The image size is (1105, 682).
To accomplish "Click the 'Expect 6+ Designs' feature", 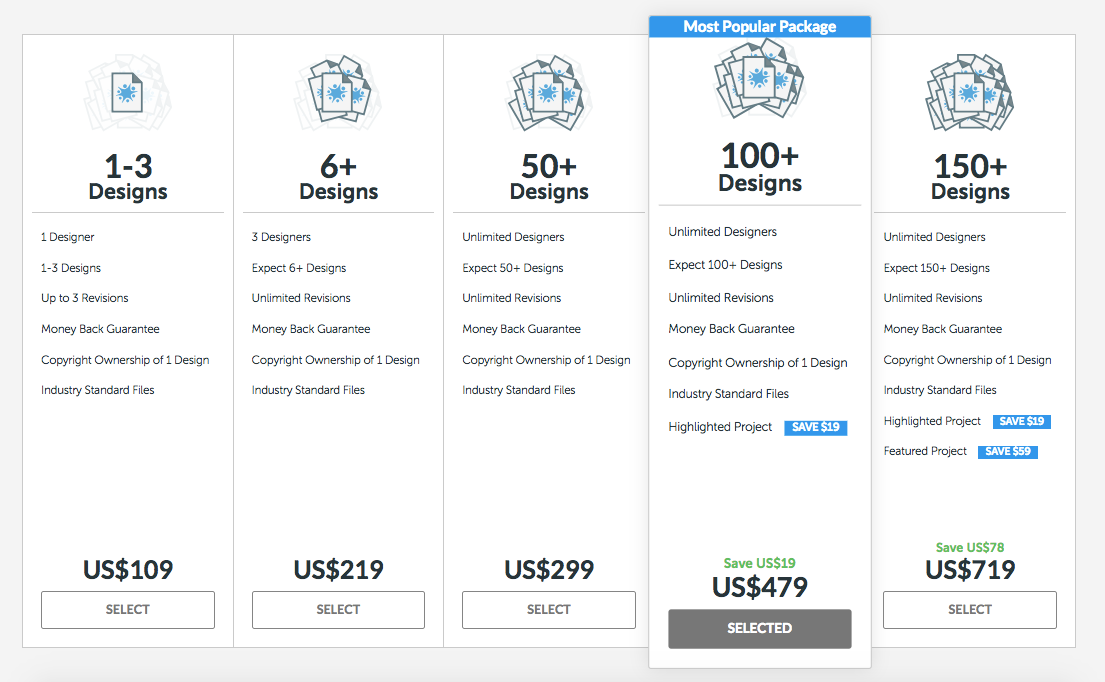I will [x=299, y=268].
